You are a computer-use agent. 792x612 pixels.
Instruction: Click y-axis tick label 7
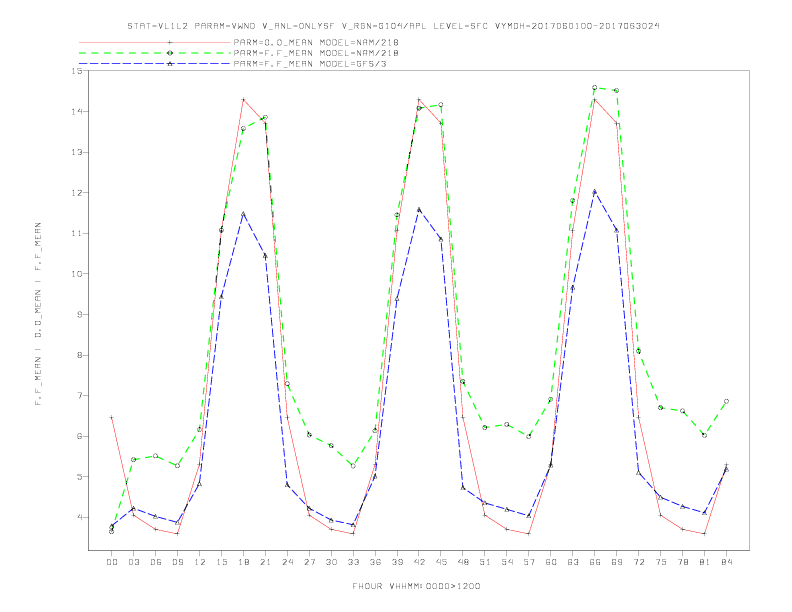pyautogui.click(x=80, y=395)
